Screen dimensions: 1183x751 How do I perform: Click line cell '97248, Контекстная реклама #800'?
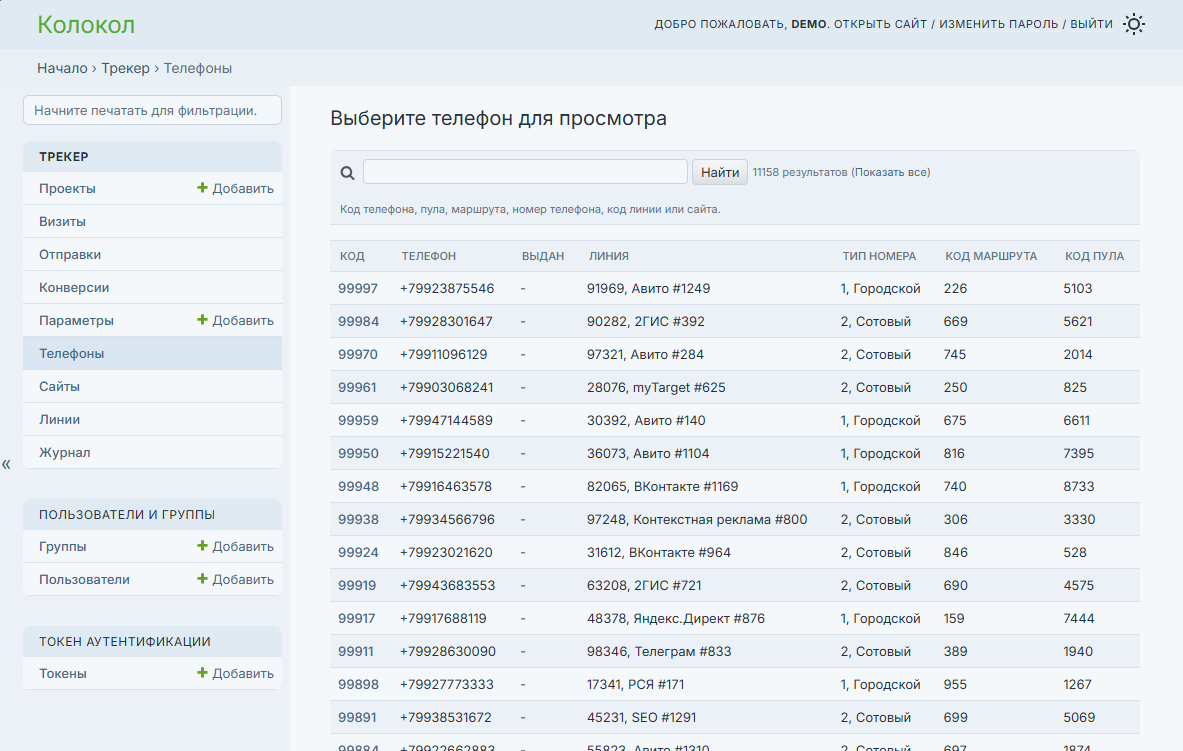(697, 519)
